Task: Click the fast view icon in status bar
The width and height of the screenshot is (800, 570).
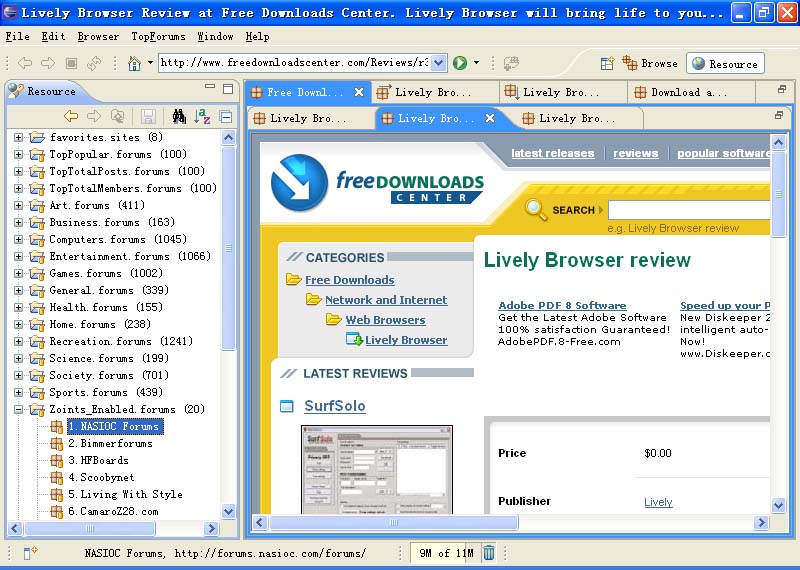Action: click(x=30, y=553)
